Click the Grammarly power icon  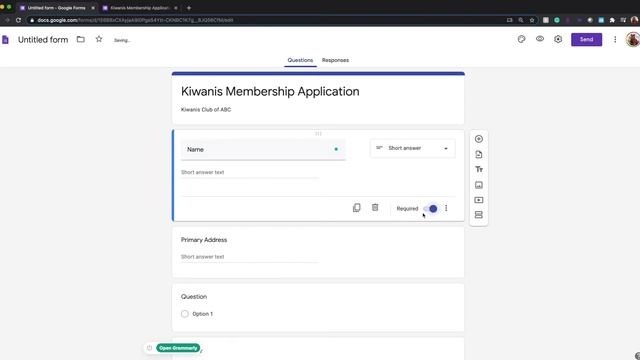pos(149,348)
